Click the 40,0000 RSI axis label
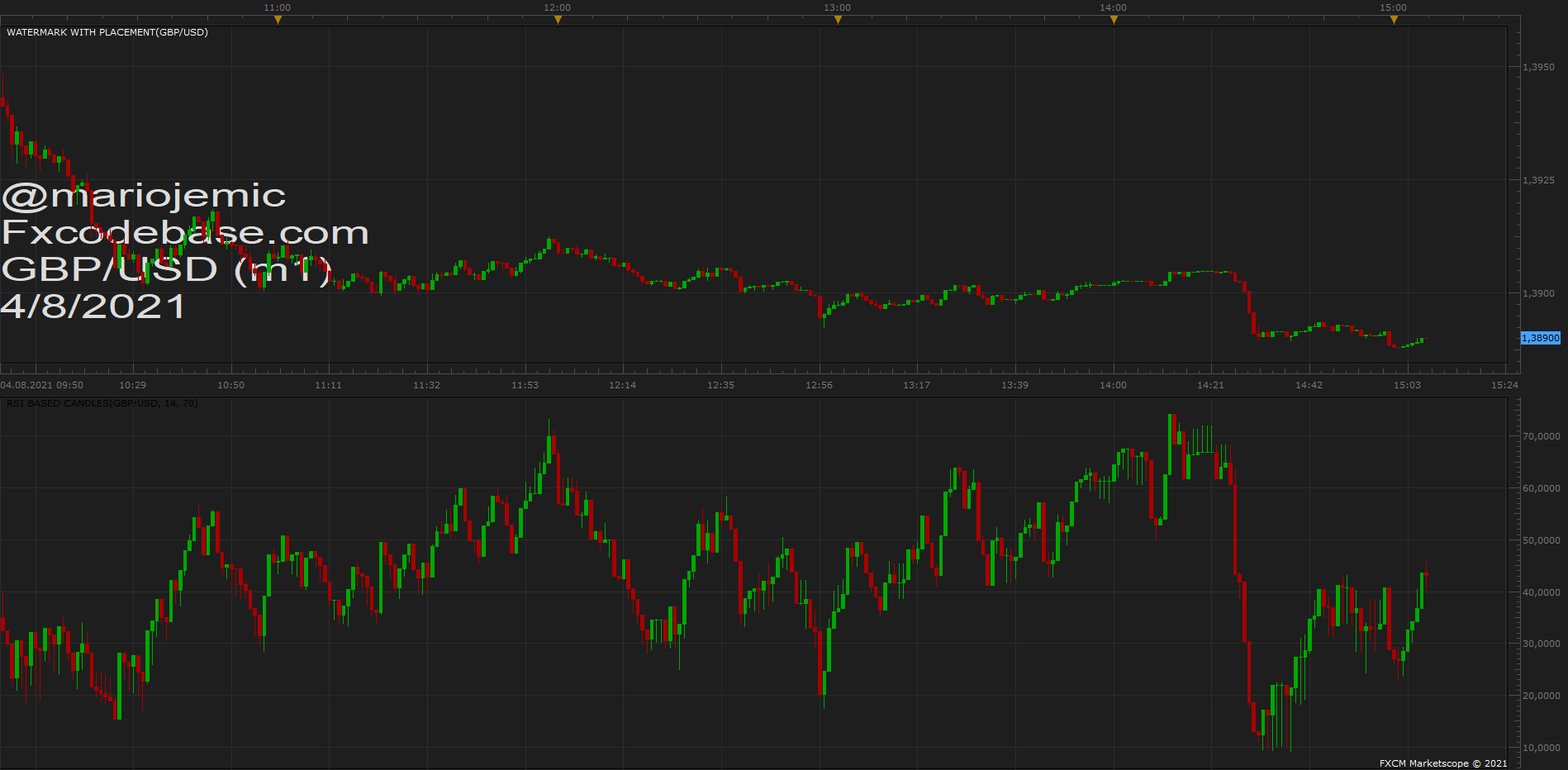Viewport: 1568px width, 770px height. pos(1542,592)
